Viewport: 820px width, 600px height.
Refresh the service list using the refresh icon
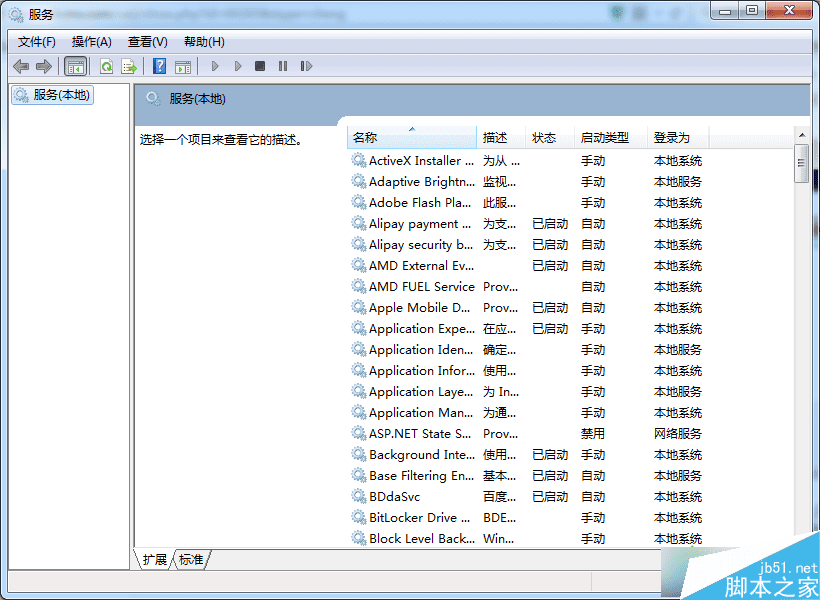[105, 66]
